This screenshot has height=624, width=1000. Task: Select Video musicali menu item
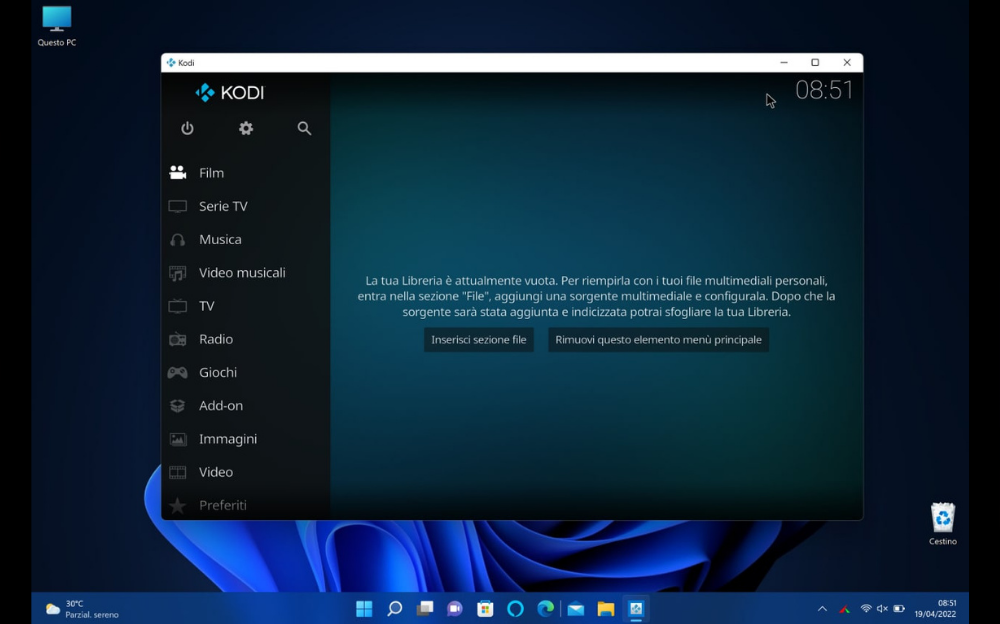tap(242, 272)
